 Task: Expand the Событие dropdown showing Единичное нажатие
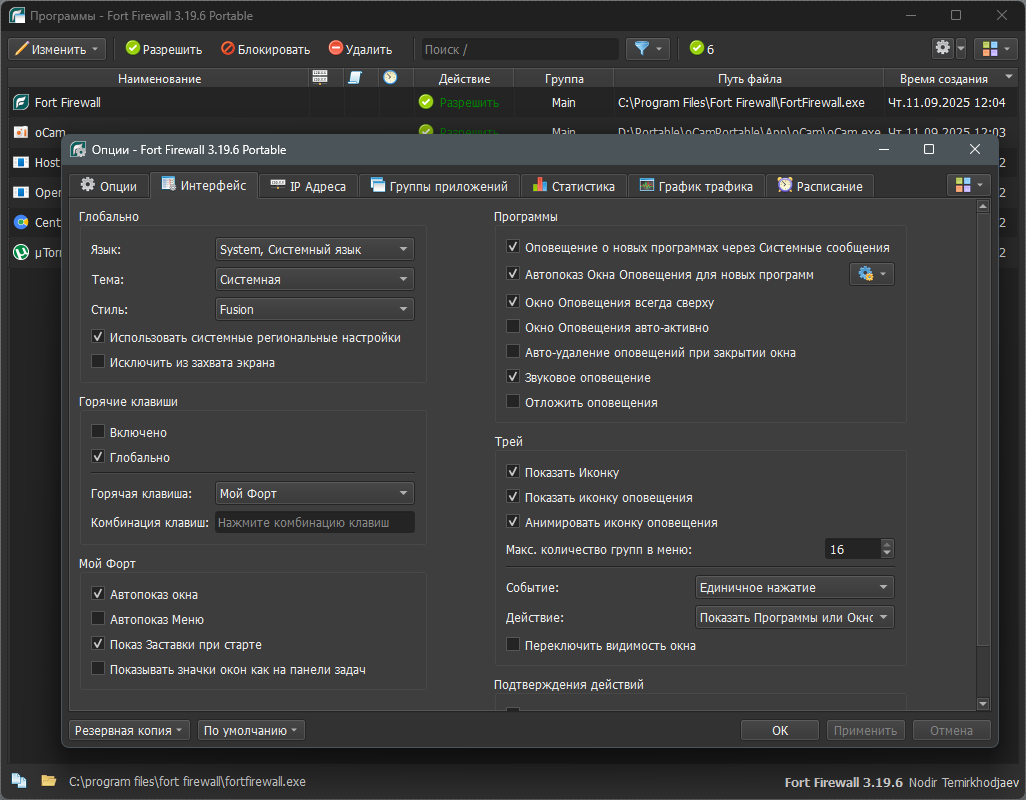(x=794, y=587)
